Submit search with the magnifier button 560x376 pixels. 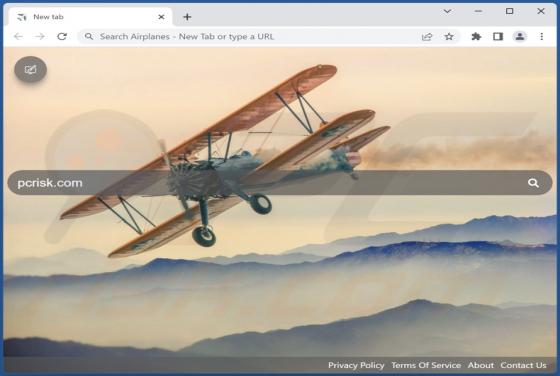coord(533,183)
